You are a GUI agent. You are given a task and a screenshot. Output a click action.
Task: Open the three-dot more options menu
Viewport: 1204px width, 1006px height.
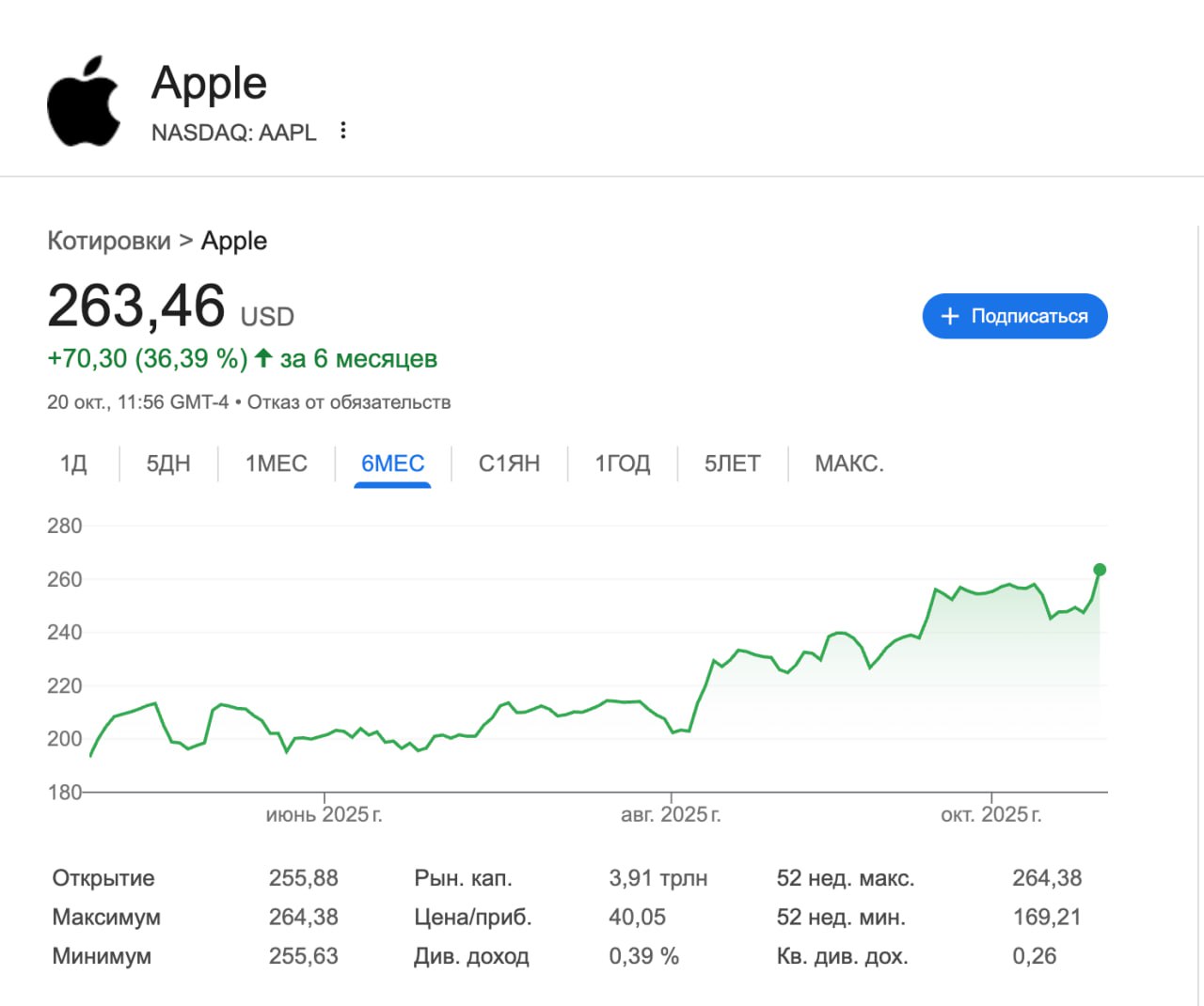pos(343,131)
